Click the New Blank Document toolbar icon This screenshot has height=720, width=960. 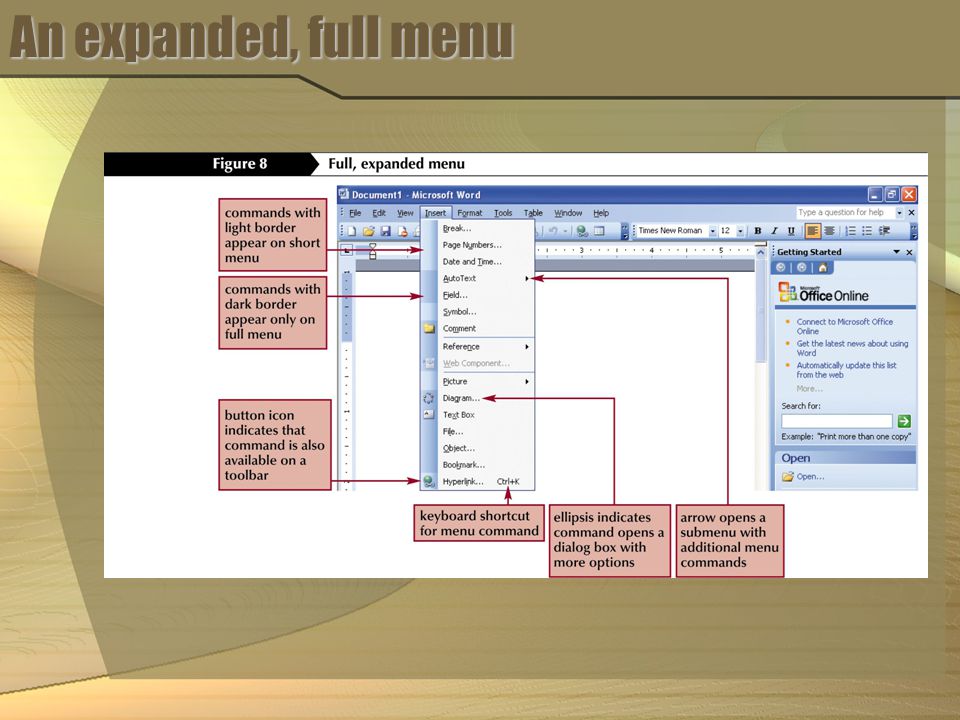pos(352,231)
